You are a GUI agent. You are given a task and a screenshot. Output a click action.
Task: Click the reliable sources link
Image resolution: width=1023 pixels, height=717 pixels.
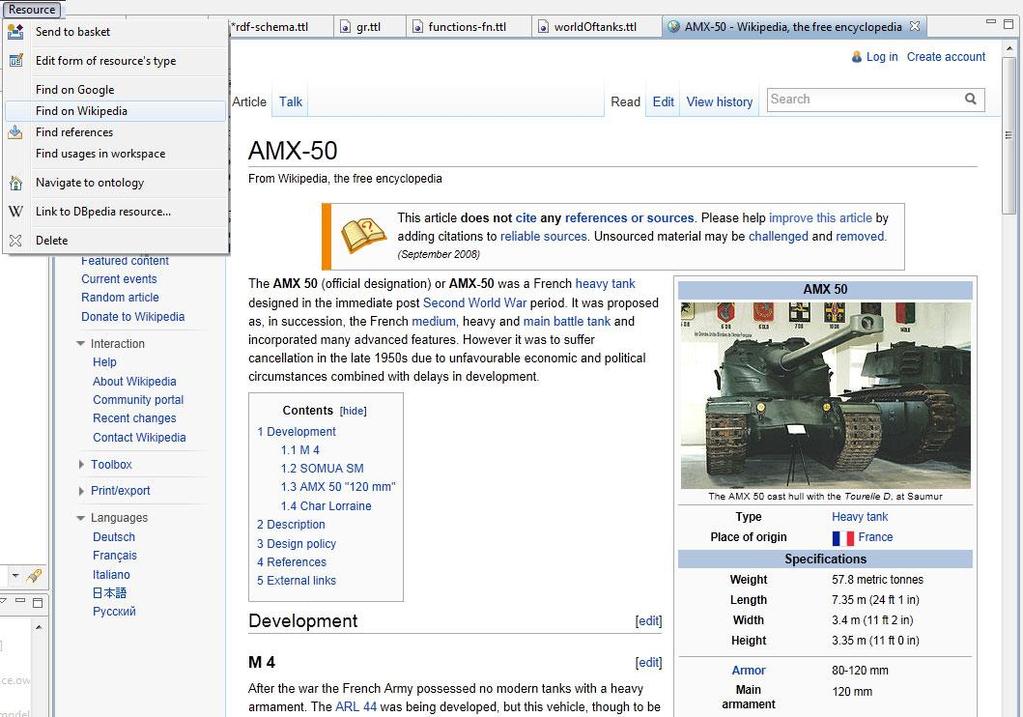pos(543,236)
